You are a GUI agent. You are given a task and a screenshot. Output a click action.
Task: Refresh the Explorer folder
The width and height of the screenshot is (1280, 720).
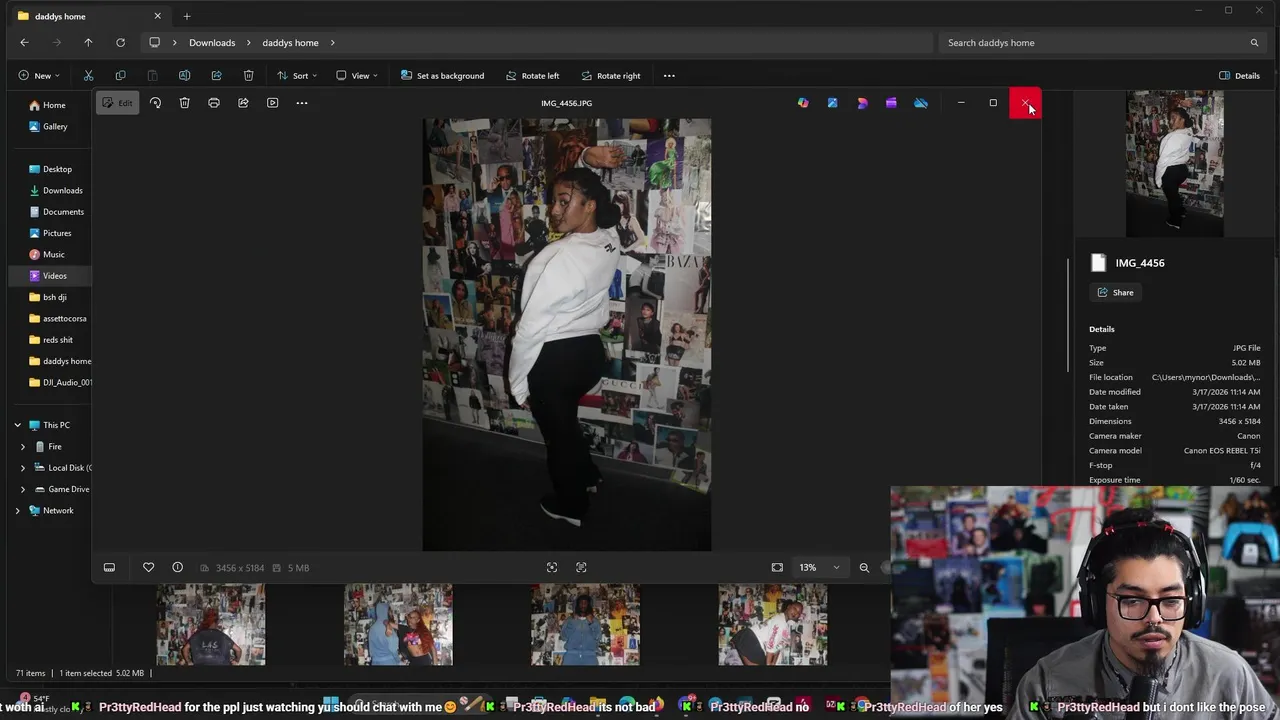(120, 43)
